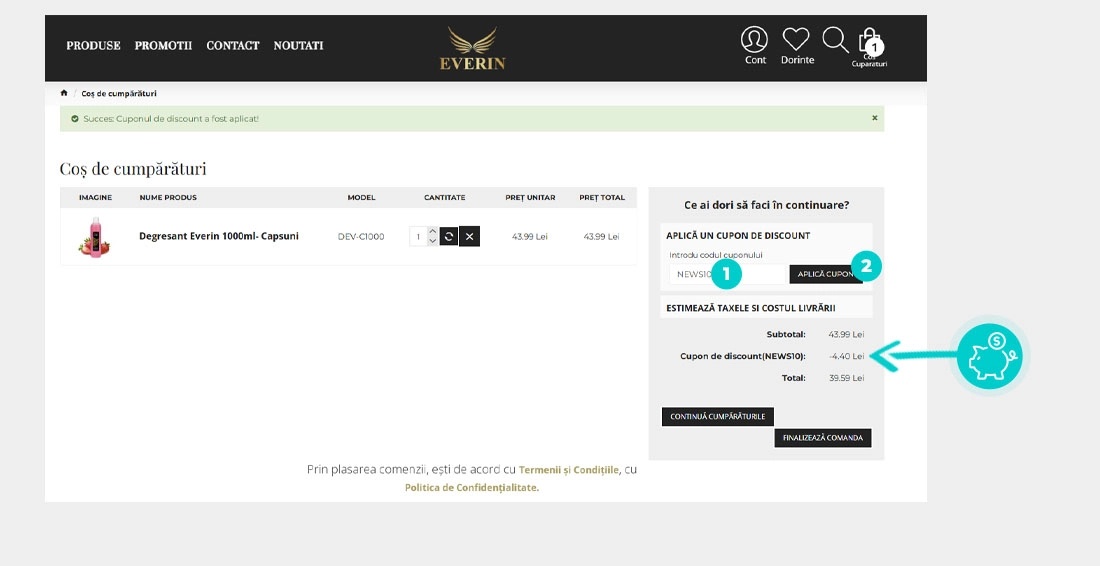Remove product with the X icon

pos(469,236)
